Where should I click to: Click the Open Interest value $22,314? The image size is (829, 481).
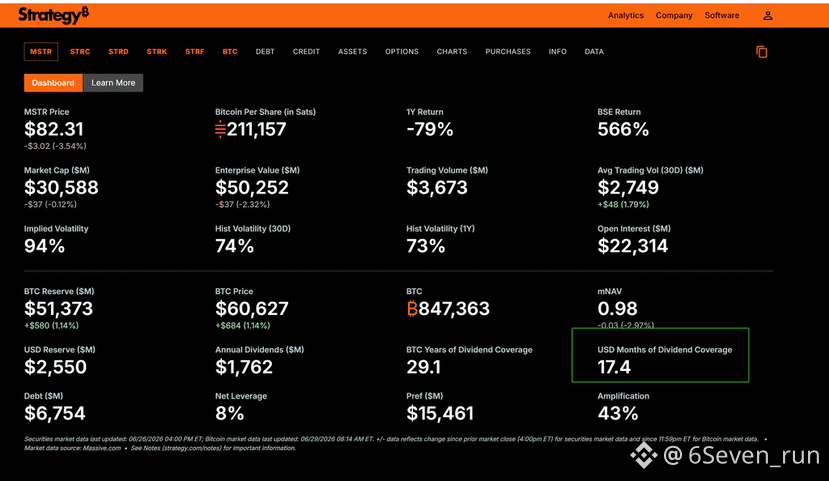tap(633, 246)
